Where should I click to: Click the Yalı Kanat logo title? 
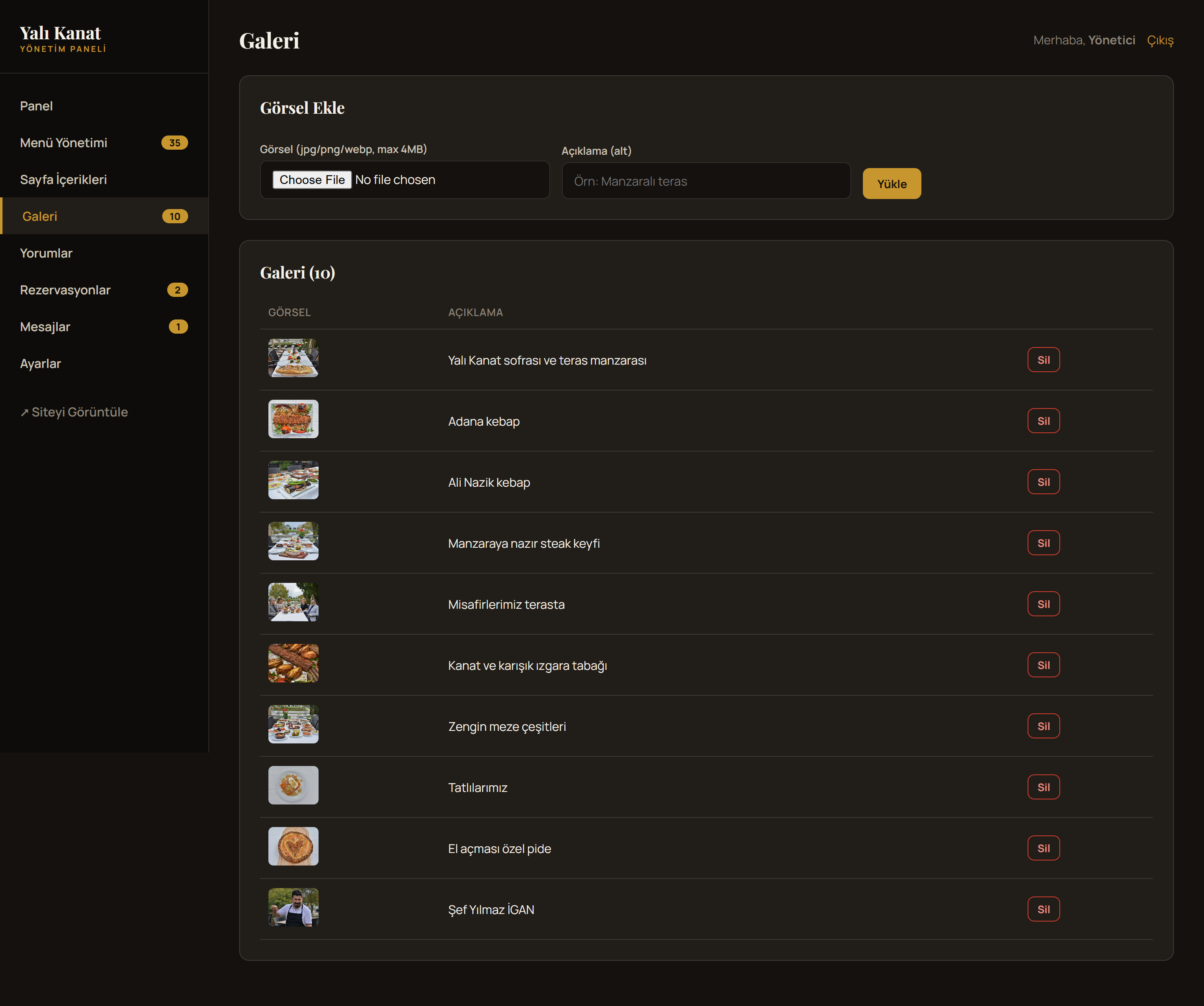pyautogui.click(x=60, y=33)
